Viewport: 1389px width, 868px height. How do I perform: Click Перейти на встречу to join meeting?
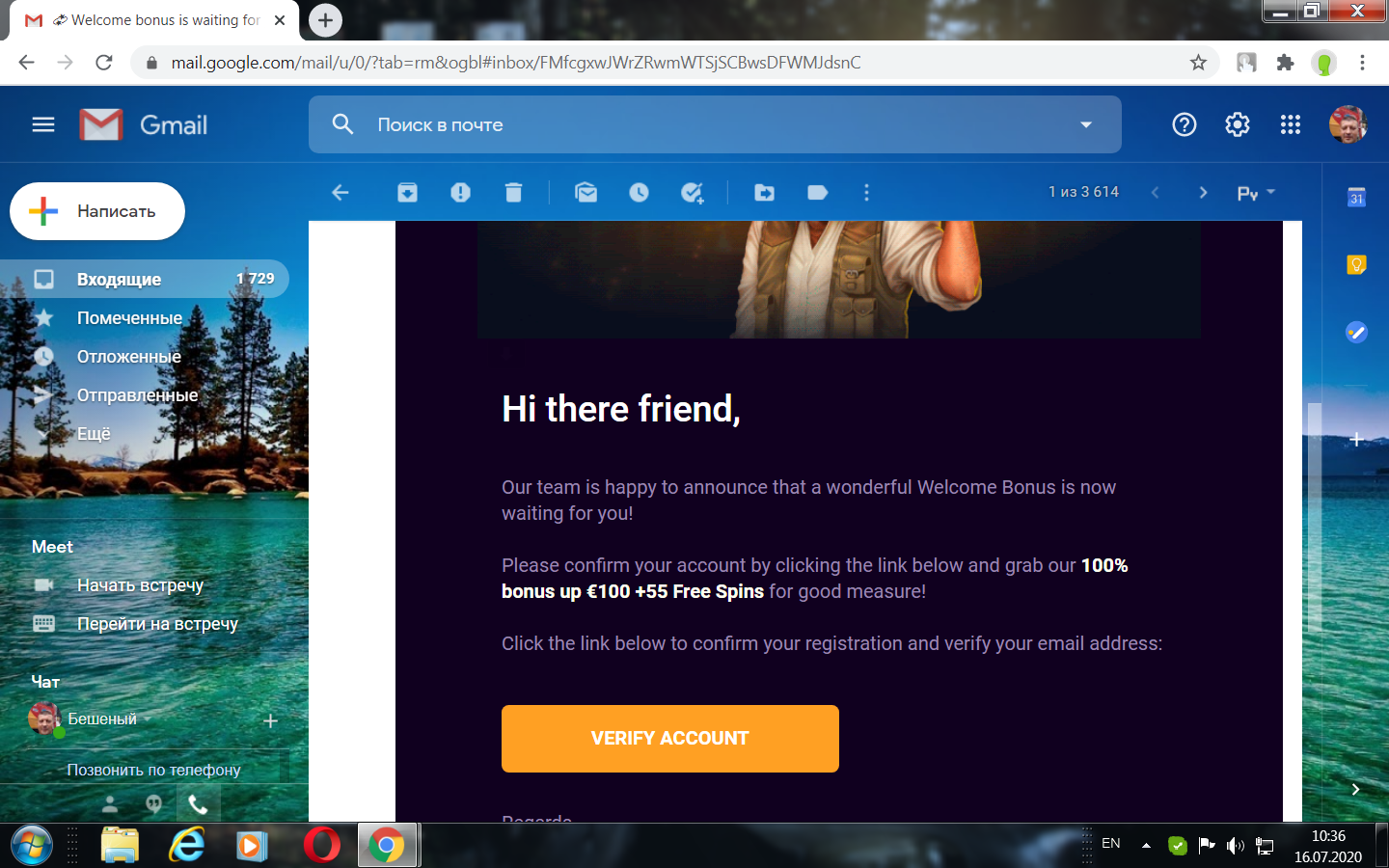pyautogui.click(x=157, y=623)
